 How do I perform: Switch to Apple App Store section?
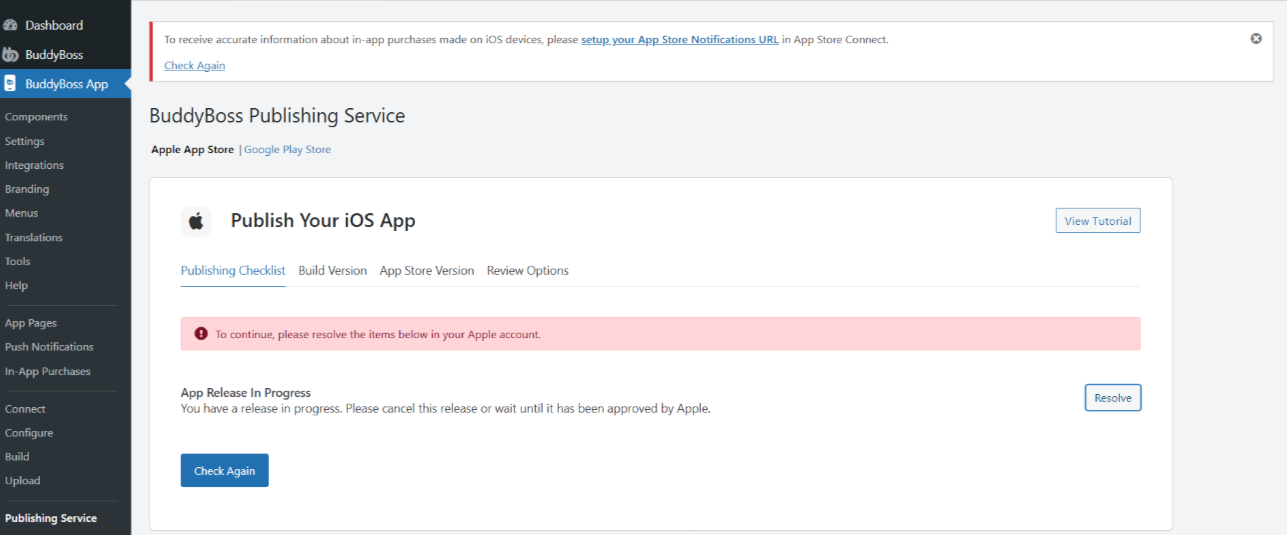(x=193, y=149)
